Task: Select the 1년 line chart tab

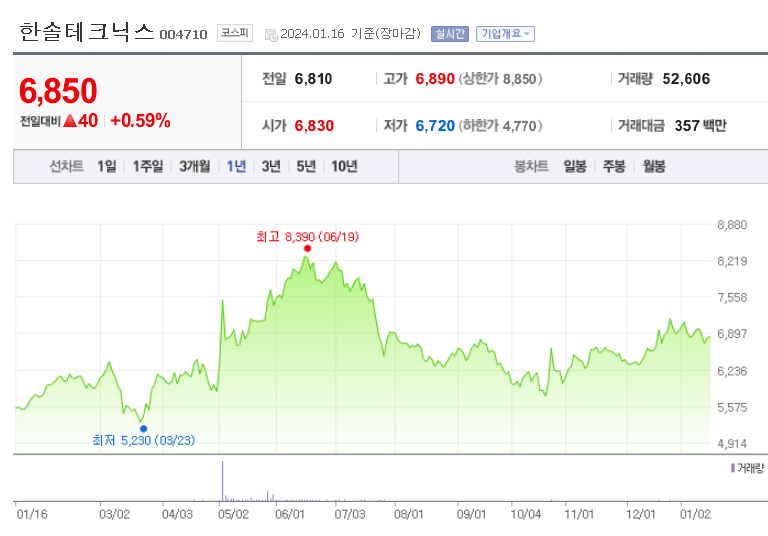Action: pos(236,167)
